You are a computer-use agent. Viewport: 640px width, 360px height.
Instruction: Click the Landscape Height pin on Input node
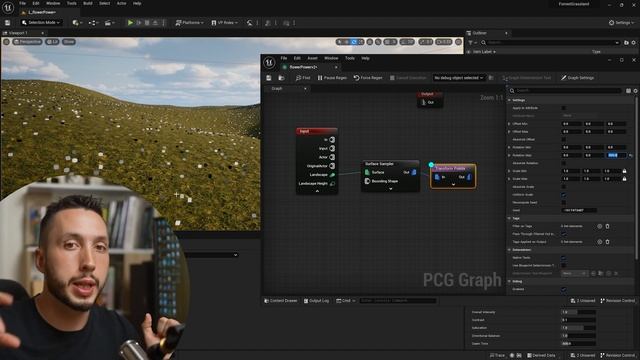click(332, 184)
